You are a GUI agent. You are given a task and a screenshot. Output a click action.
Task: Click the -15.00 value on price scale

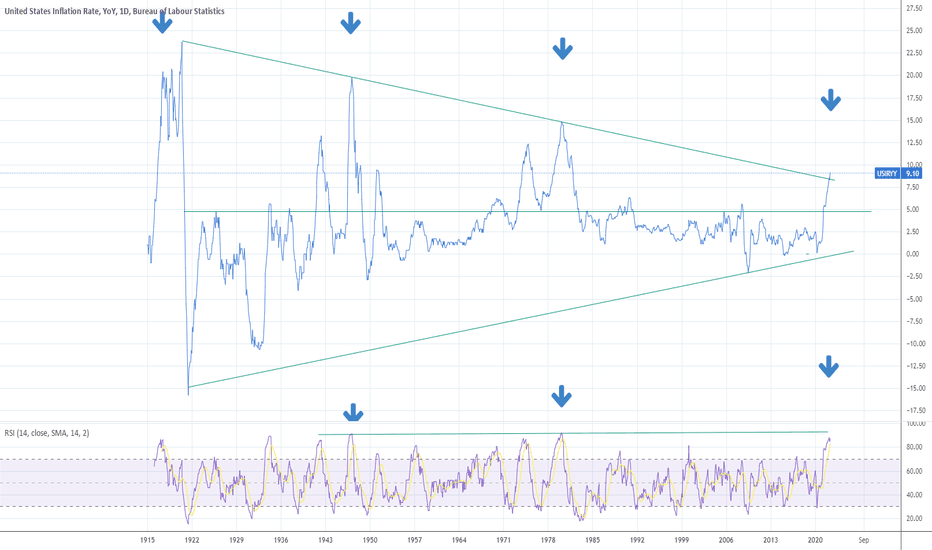(x=913, y=388)
